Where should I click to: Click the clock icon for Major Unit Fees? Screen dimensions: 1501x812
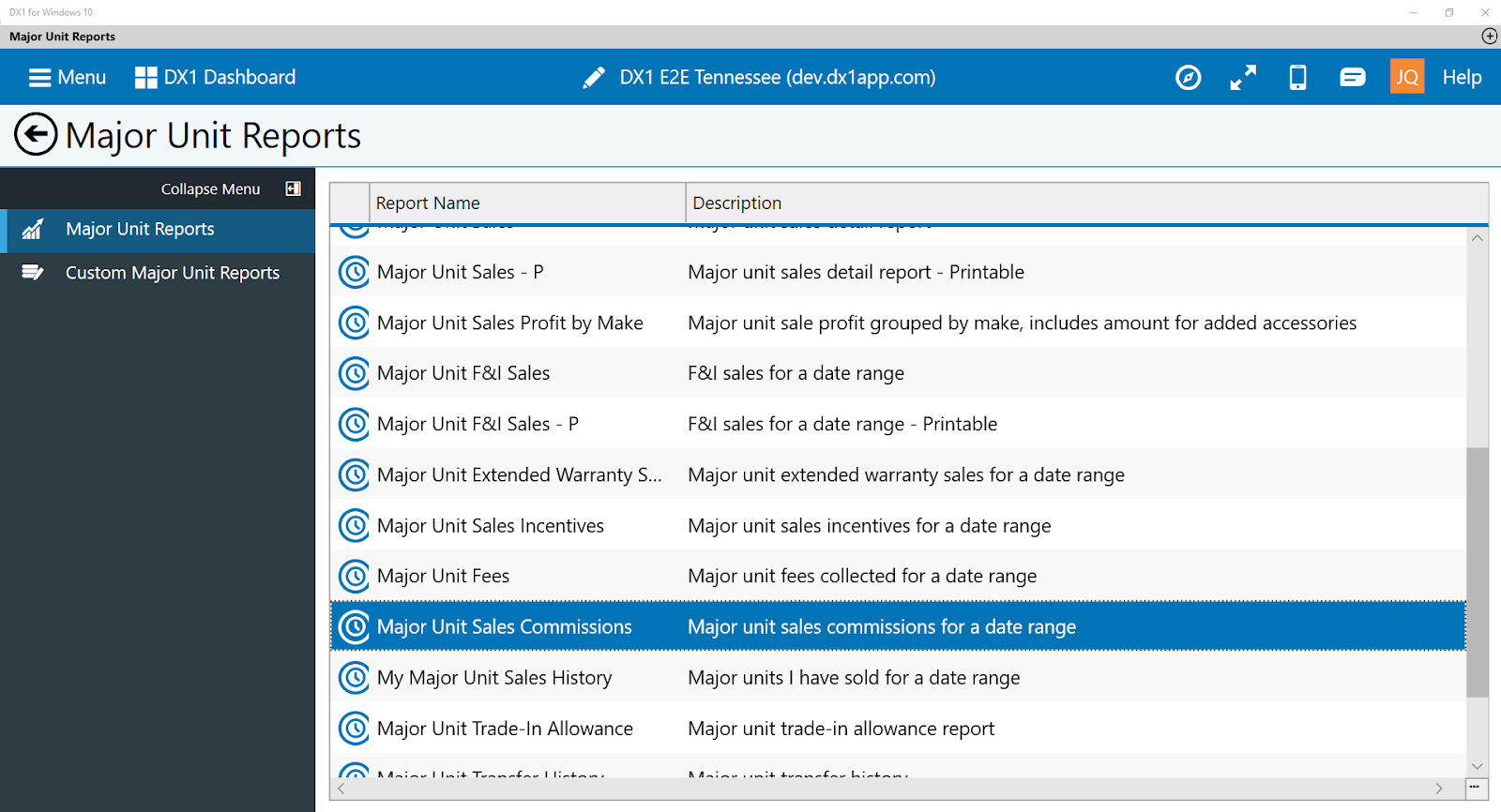(354, 576)
